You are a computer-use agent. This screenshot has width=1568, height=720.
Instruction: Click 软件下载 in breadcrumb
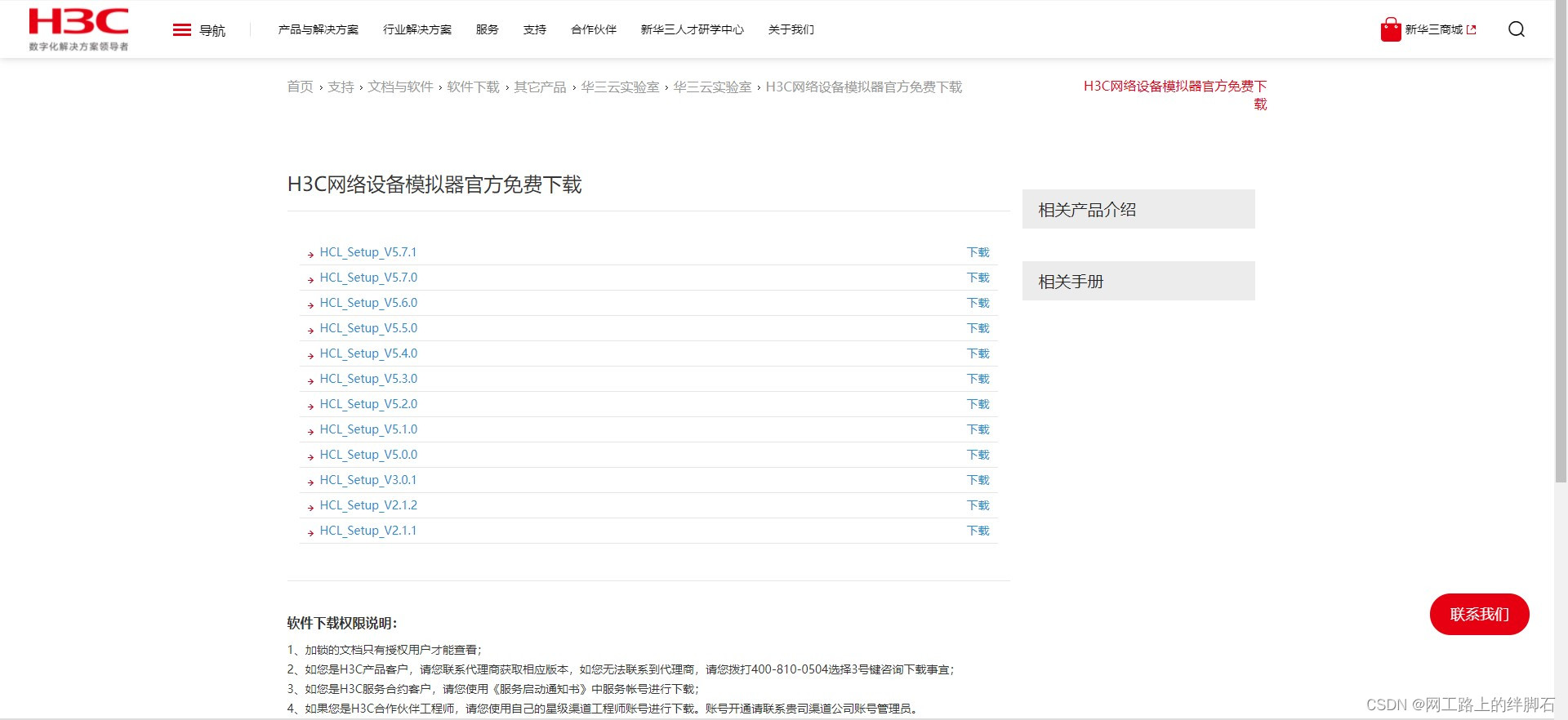(474, 87)
